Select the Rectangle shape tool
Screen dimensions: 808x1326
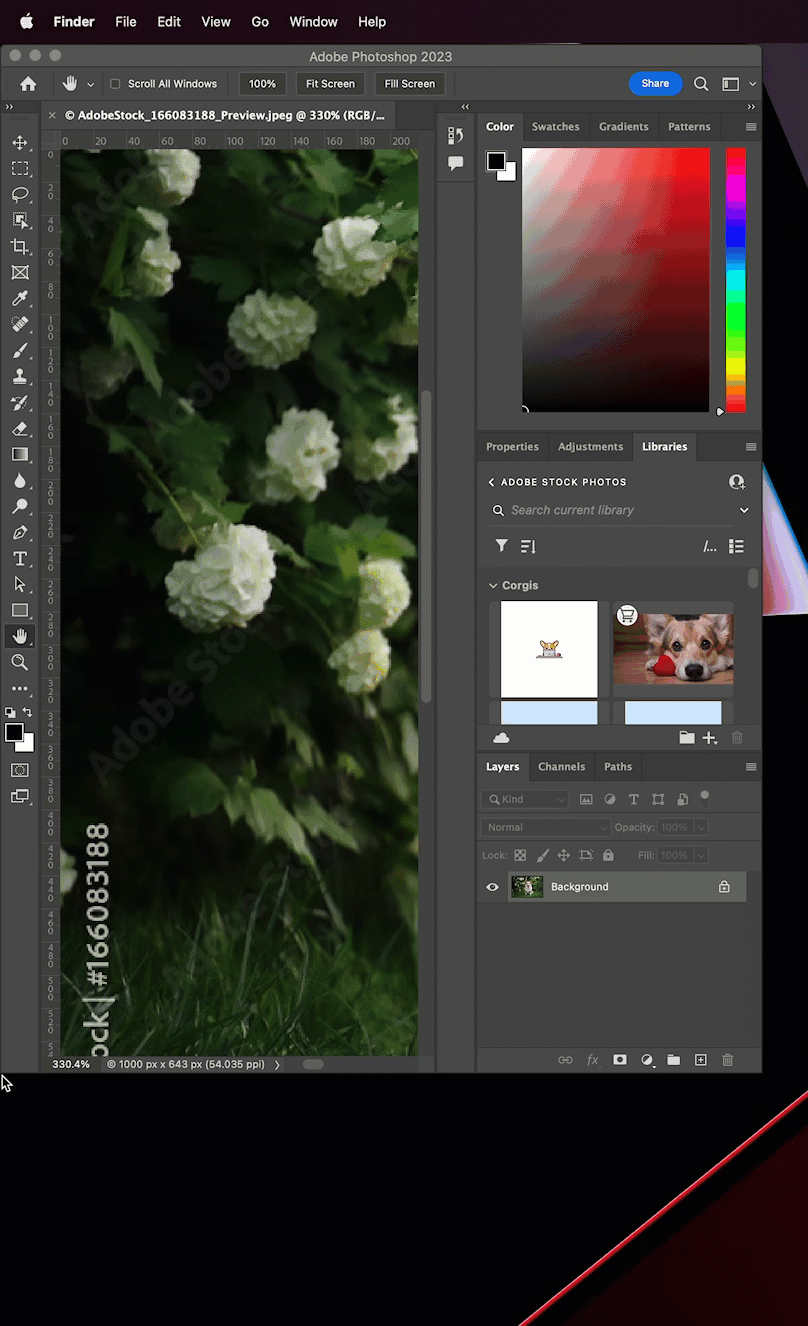pyautogui.click(x=20, y=611)
